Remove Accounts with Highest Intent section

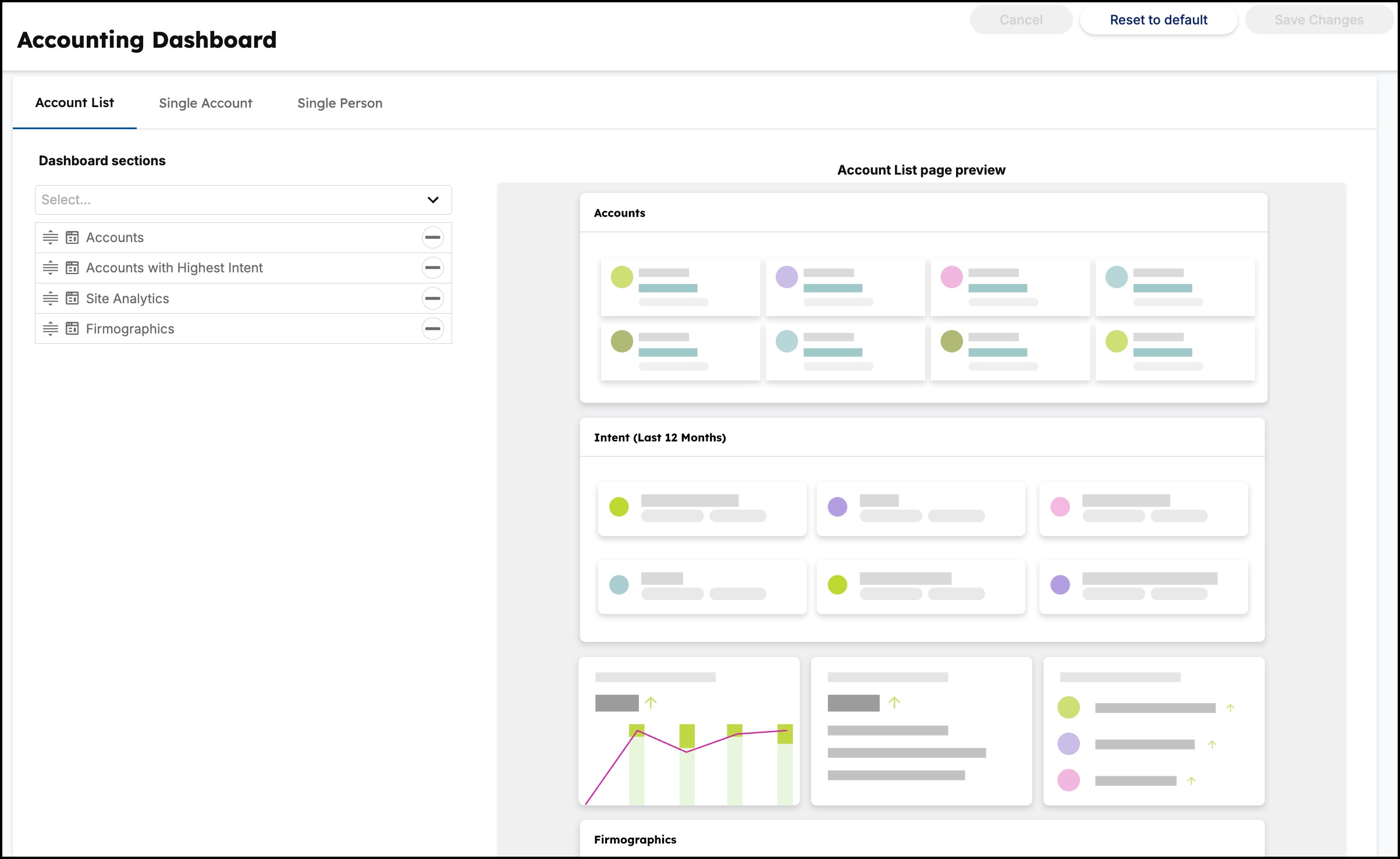click(x=432, y=268)
